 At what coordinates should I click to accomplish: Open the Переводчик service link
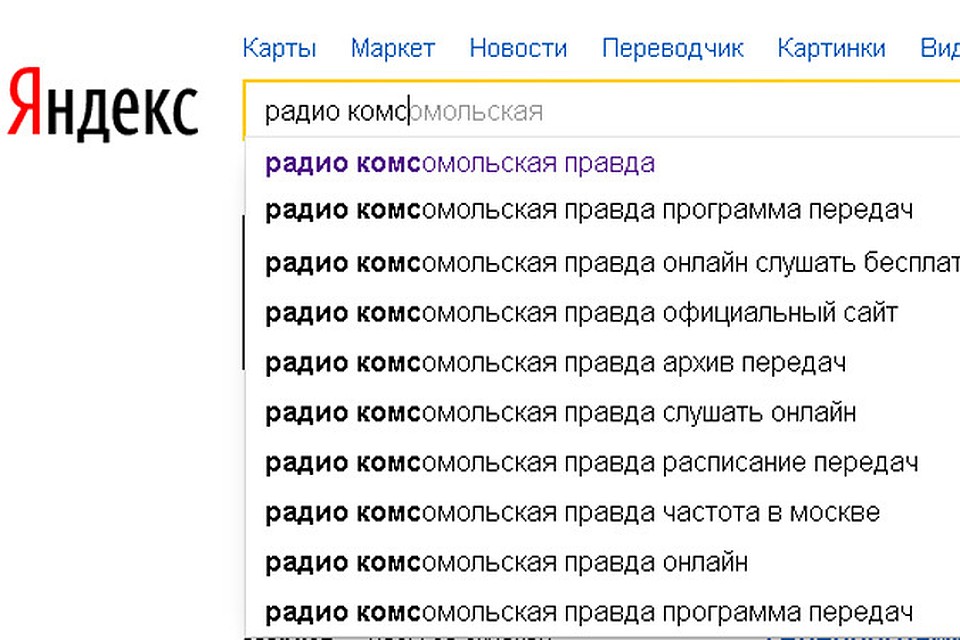pos(672,48)
